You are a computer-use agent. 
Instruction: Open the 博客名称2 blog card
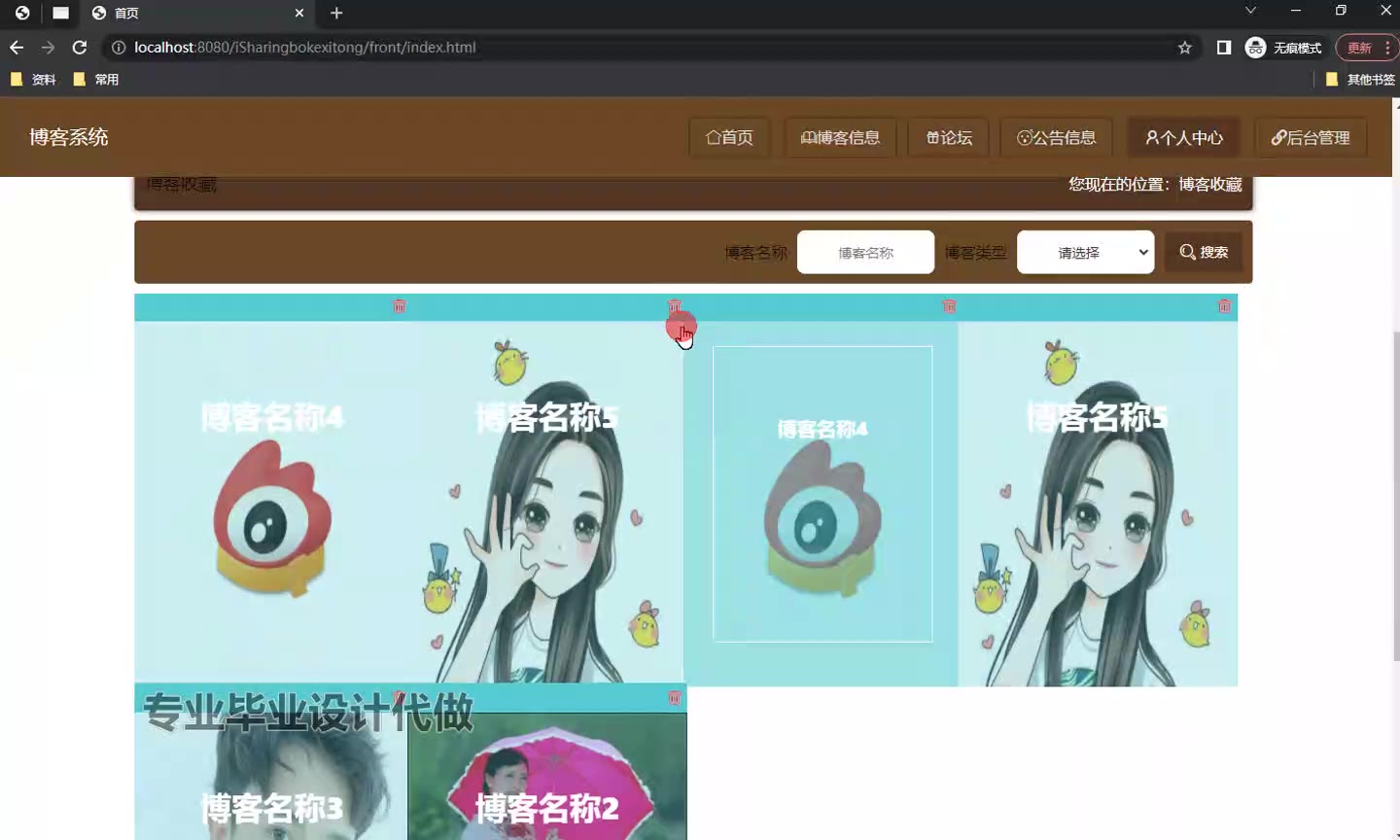[x=547, y=776]
